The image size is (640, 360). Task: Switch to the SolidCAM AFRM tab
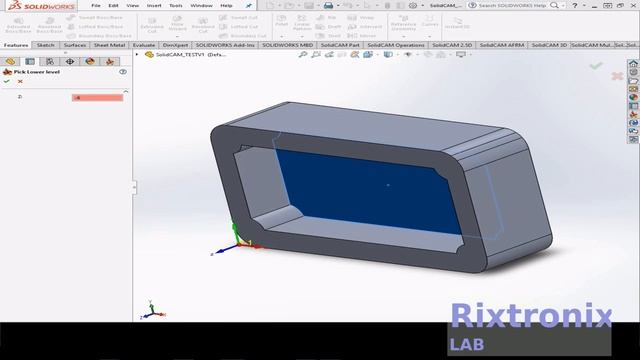502,45
